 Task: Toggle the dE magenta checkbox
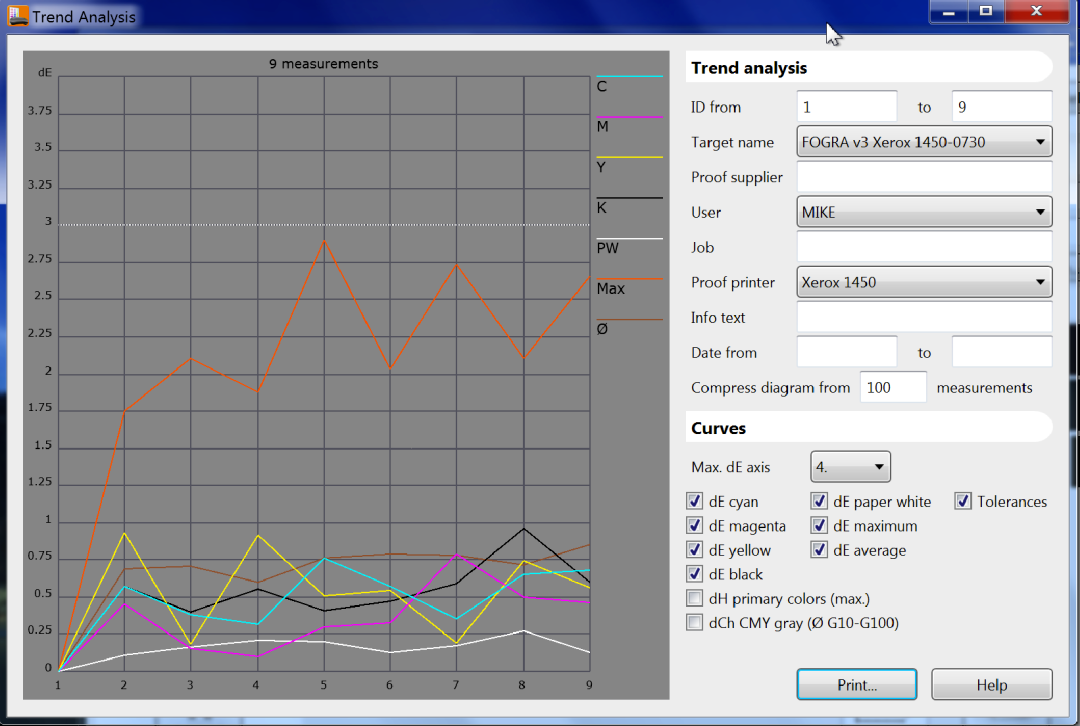click(695, 526)
